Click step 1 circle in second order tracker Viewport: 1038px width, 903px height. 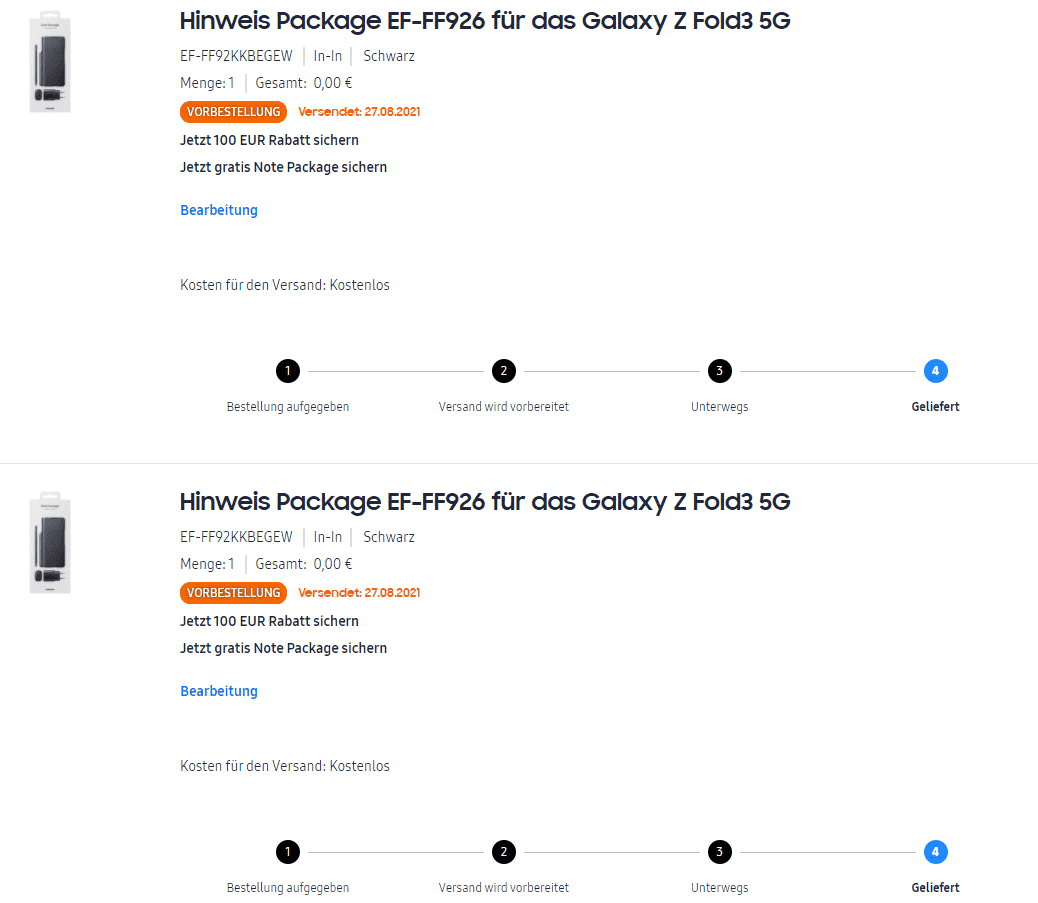click(288, 852)
